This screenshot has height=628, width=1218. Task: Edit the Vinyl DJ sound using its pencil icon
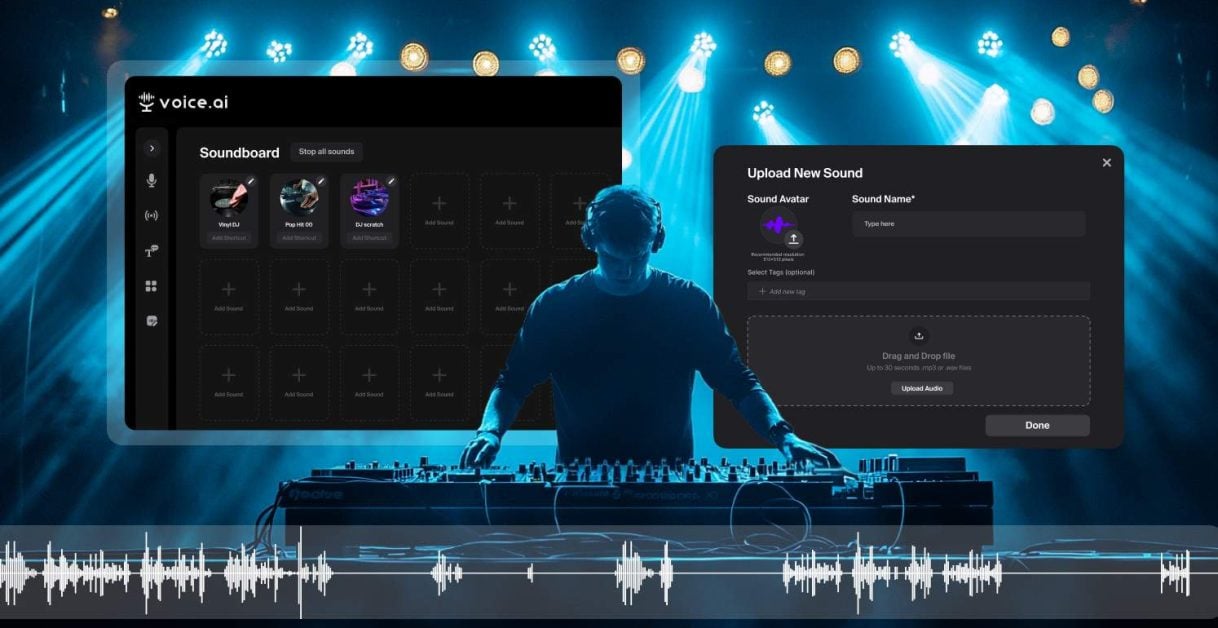click(251, 180)
